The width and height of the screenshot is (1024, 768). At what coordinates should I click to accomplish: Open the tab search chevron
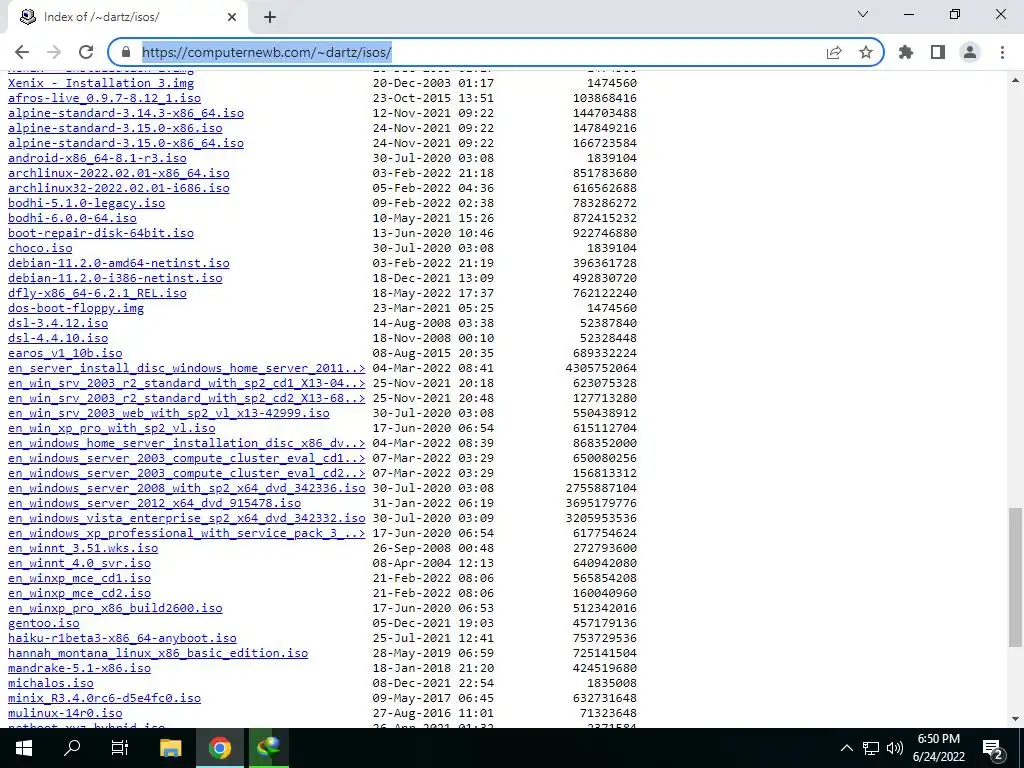click(x=863, y=14)
